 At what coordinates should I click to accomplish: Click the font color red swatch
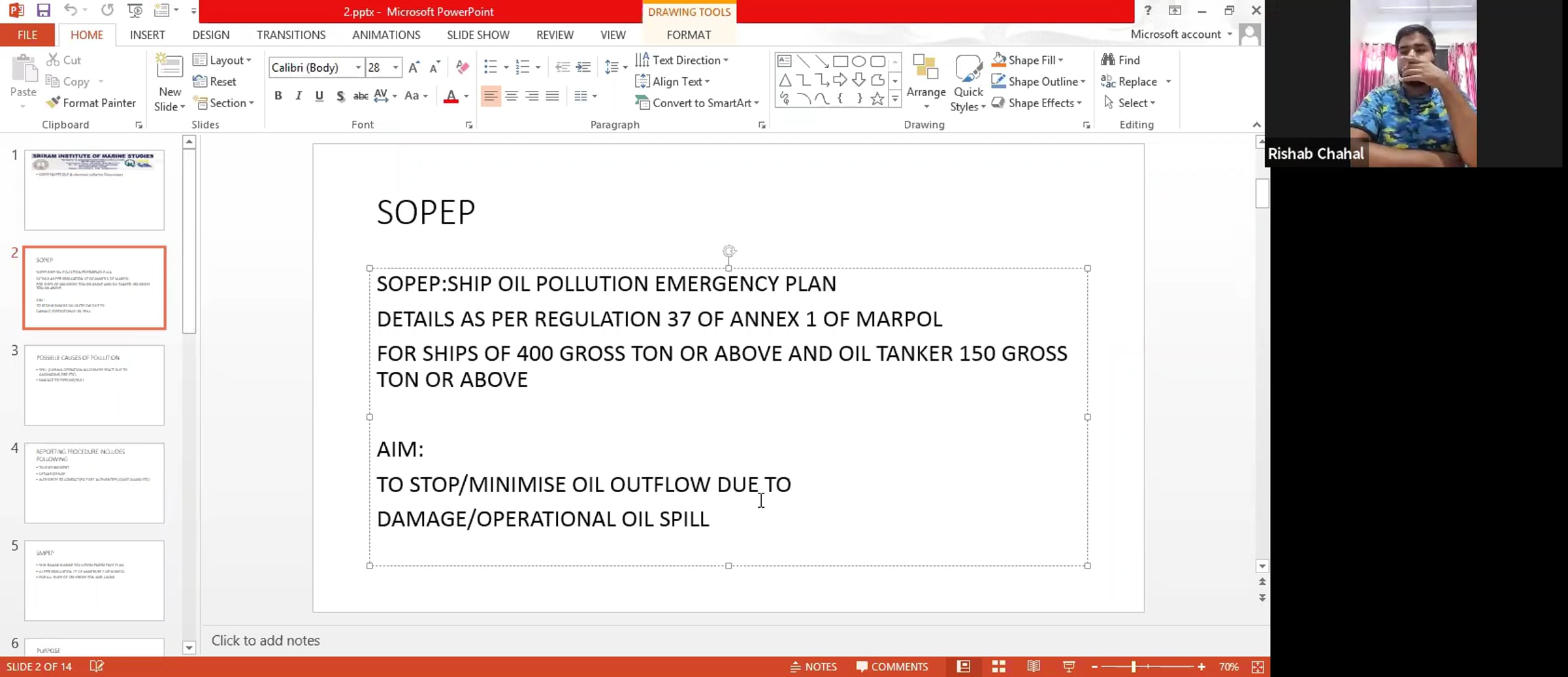click(451, 97)
